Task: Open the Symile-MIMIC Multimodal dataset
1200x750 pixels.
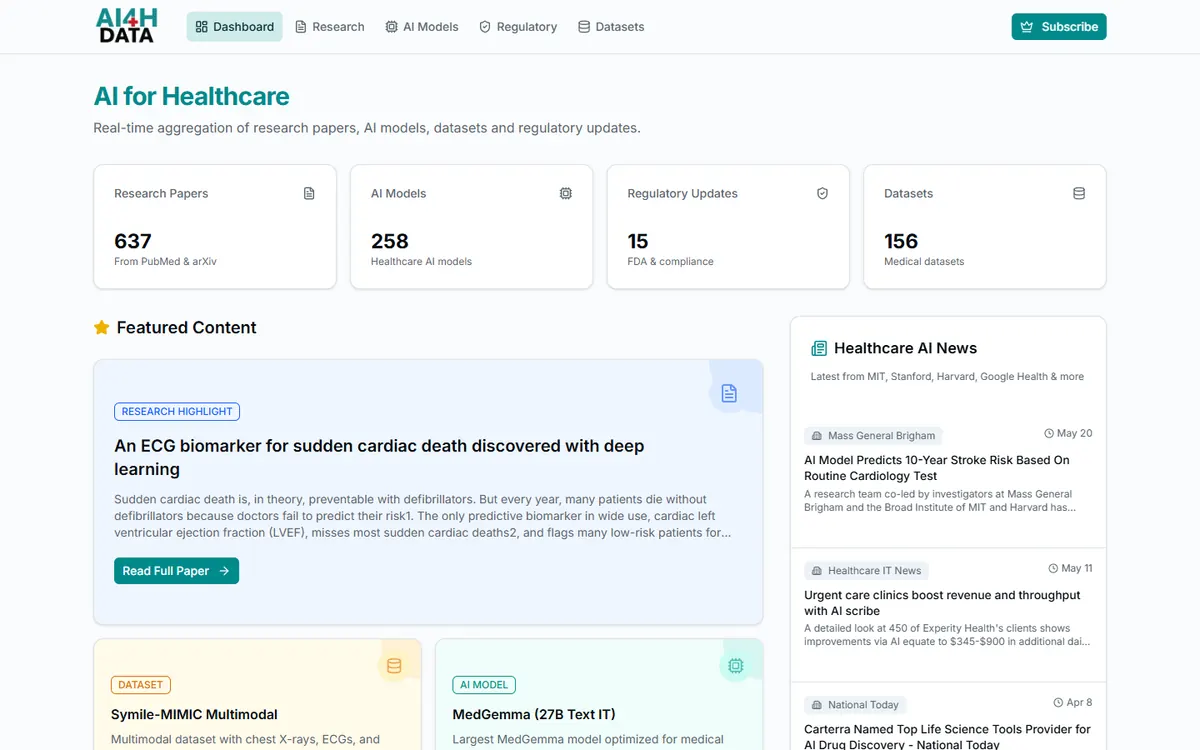Action: [194, 714]
